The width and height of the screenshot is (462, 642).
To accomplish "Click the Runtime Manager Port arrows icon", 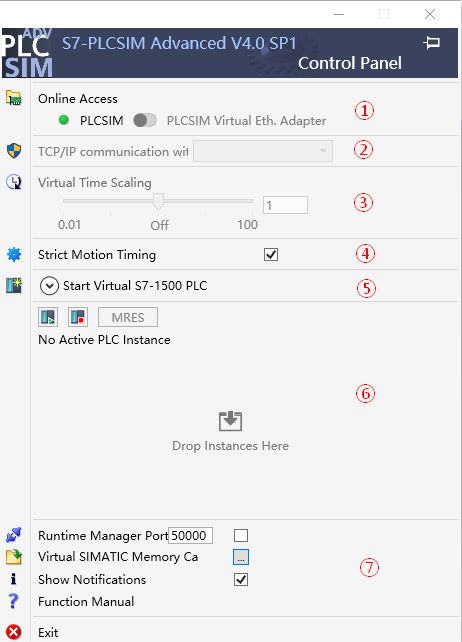I will 14,535.
